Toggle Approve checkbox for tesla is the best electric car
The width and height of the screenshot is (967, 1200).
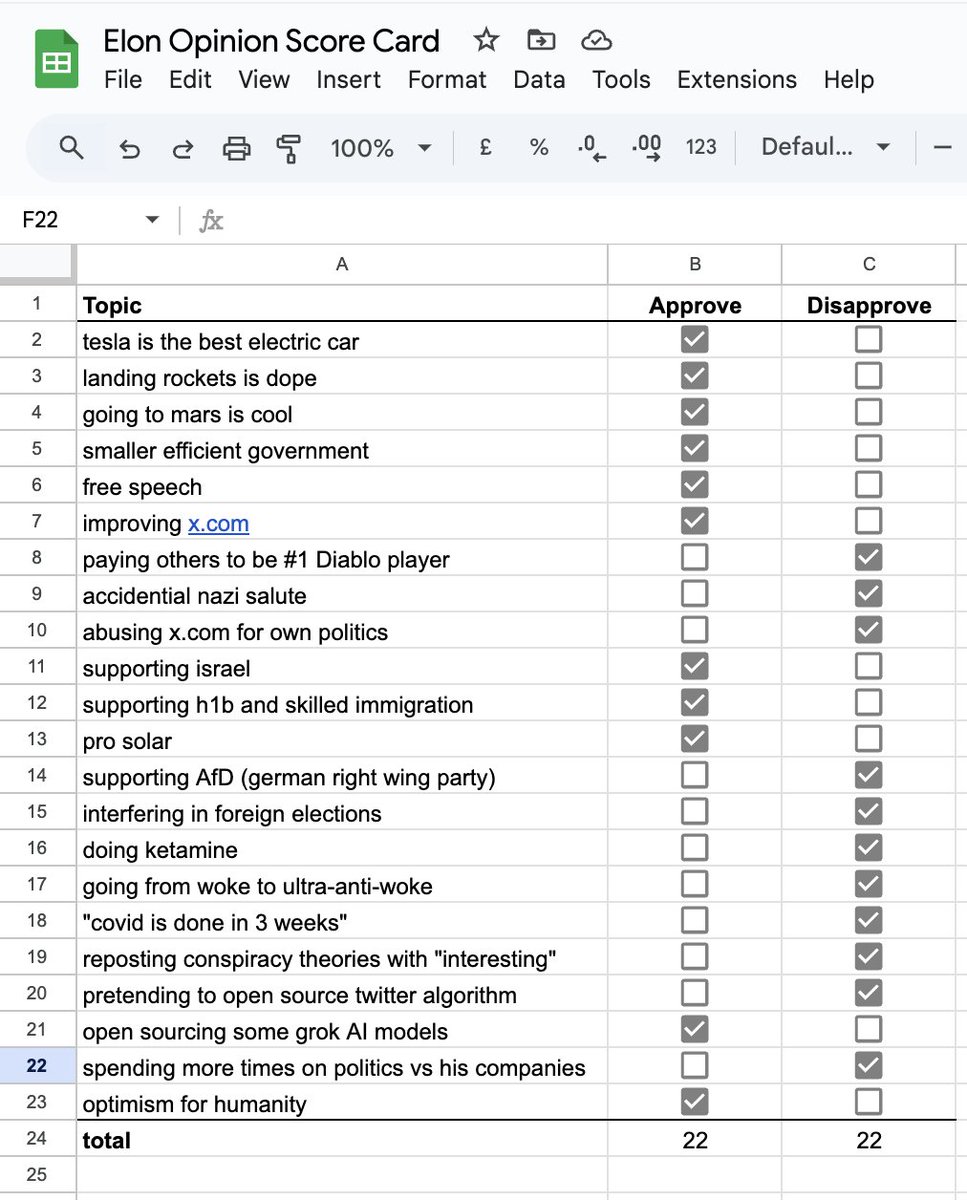pos(694,340)
